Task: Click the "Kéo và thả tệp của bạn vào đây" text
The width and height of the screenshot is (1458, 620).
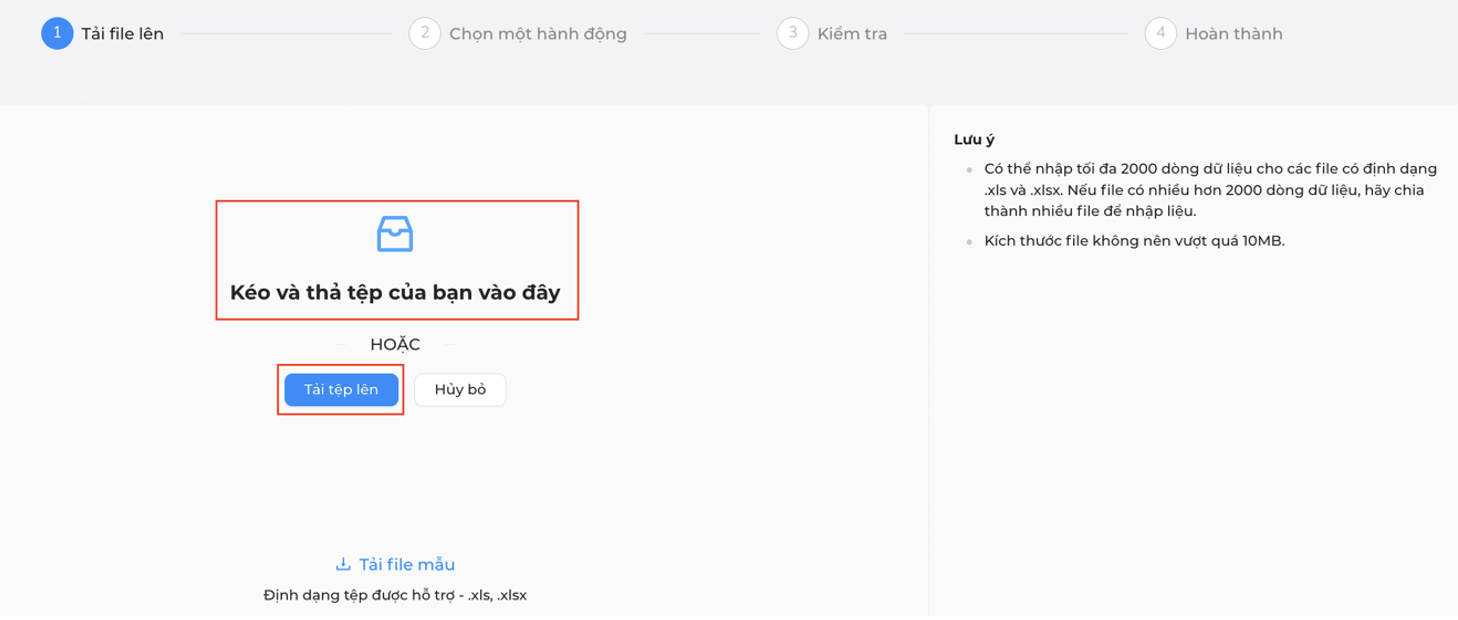Action: coord(396,293)
